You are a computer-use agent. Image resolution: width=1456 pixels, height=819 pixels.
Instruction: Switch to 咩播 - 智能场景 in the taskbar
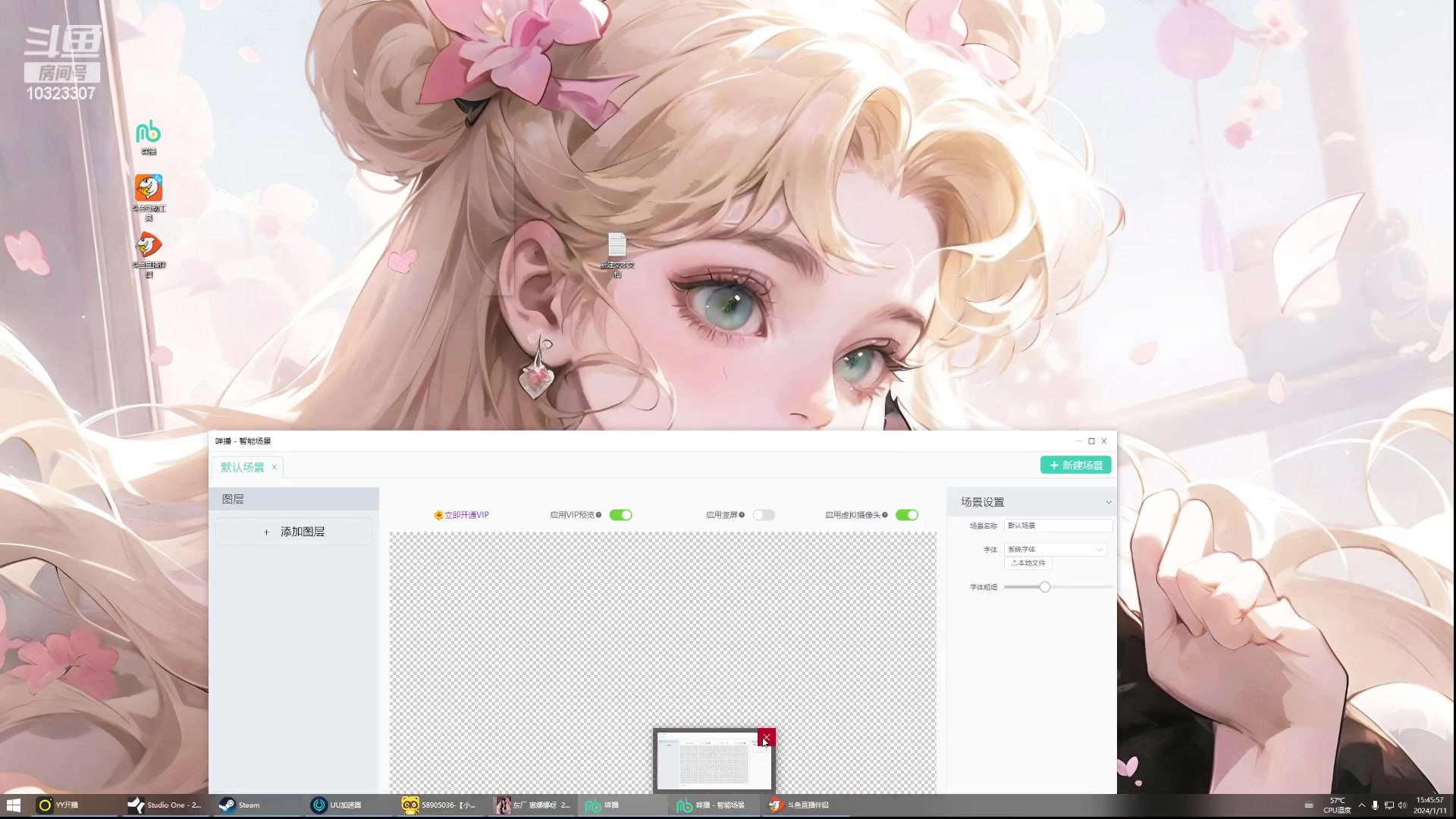[x=714, y=805]
